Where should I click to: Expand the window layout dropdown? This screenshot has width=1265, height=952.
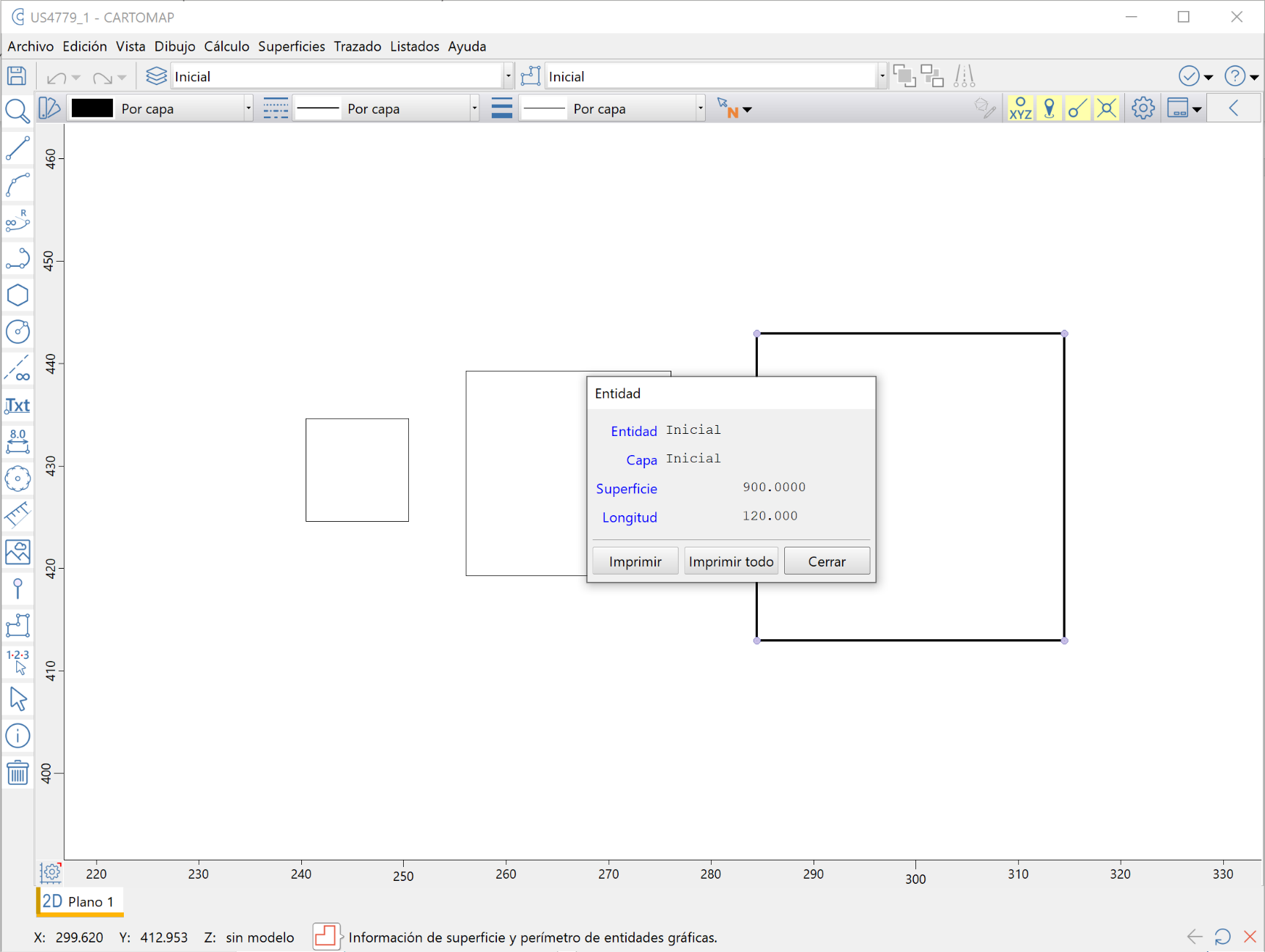point(1197,110)
